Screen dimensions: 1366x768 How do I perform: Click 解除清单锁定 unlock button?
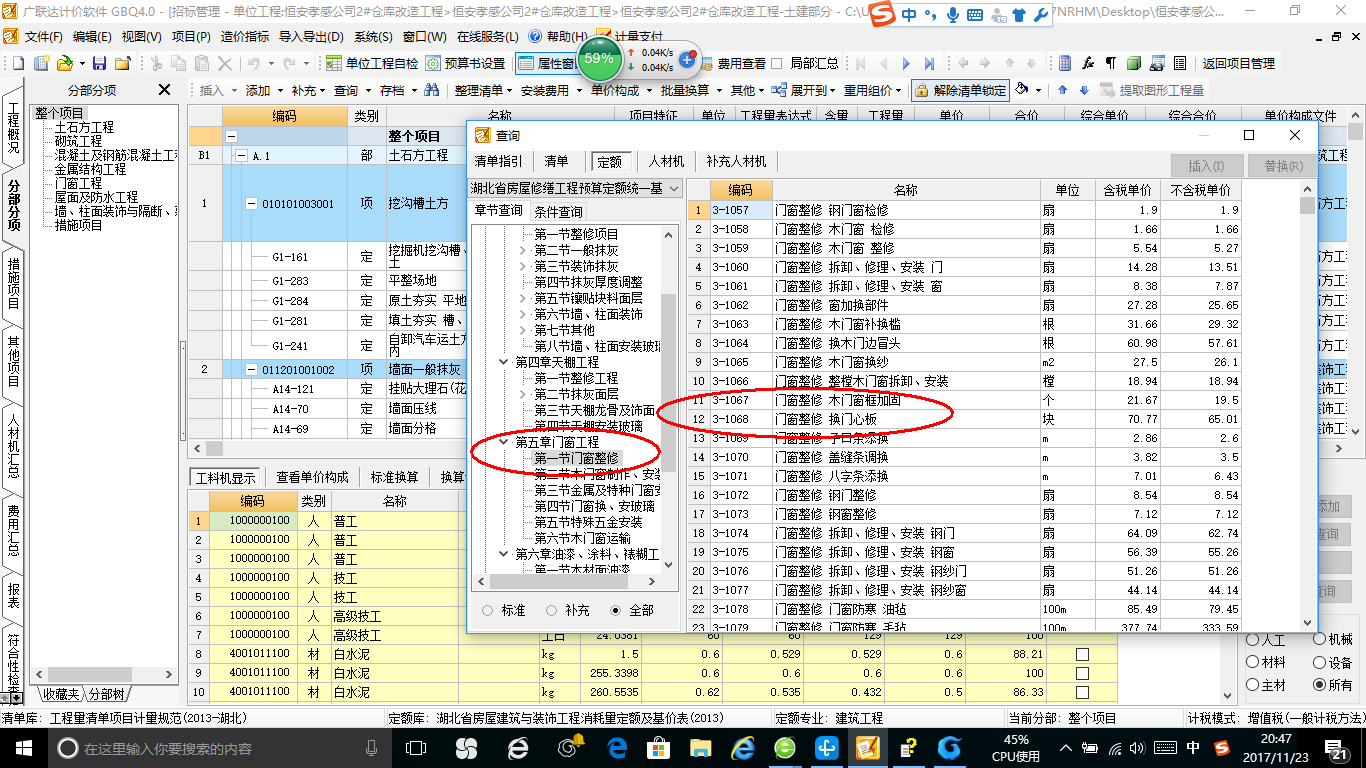[x=960, y=90]
